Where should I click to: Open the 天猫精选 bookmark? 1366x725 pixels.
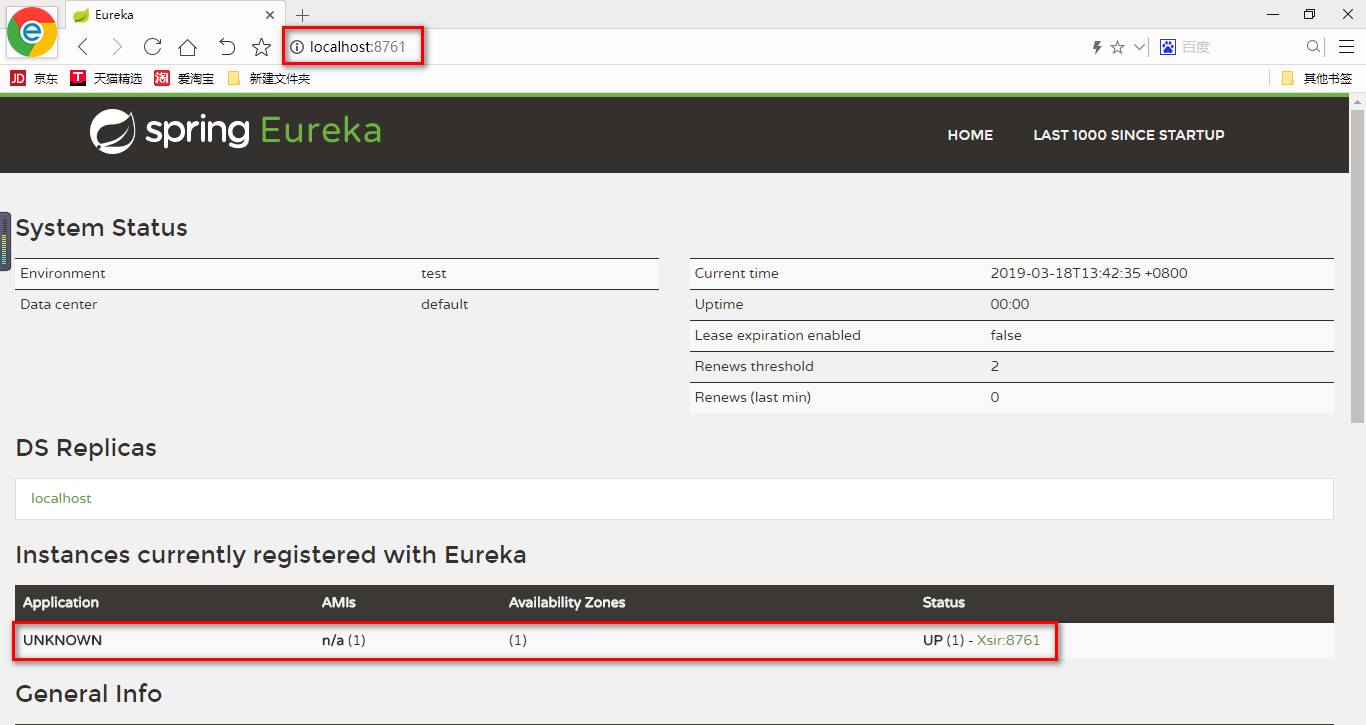pos(106,78)
